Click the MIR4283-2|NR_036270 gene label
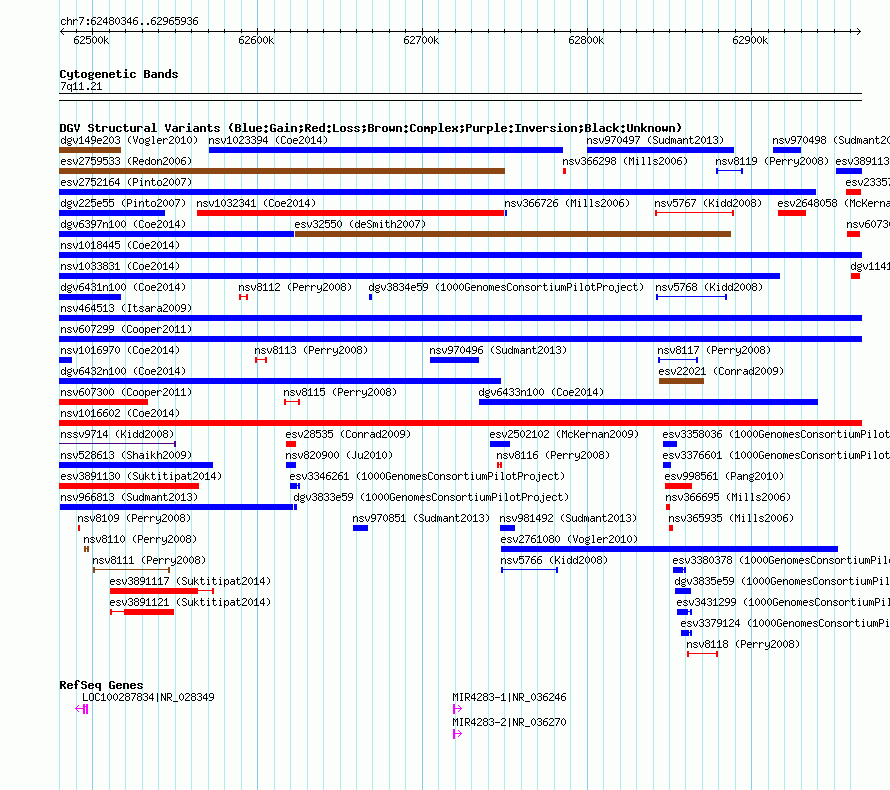 pos(509,722)
